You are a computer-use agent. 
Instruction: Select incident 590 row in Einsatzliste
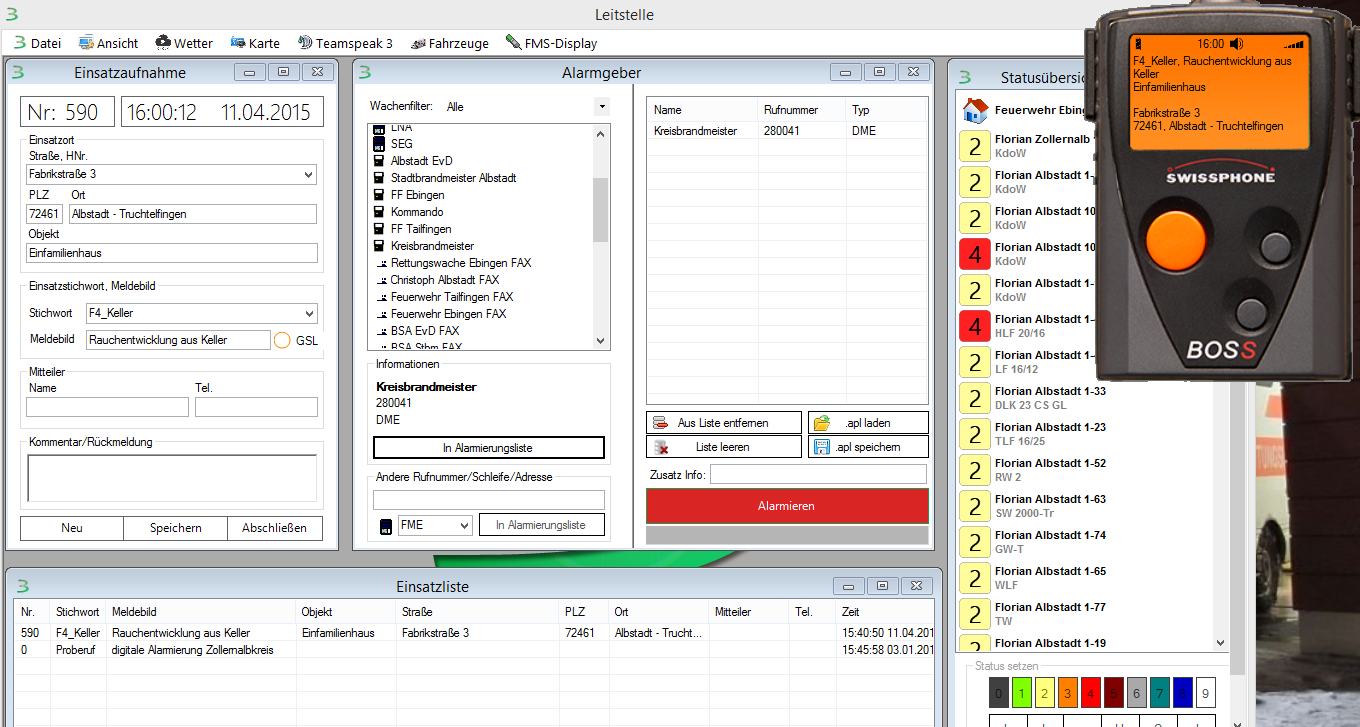click(x=300, y=633)
